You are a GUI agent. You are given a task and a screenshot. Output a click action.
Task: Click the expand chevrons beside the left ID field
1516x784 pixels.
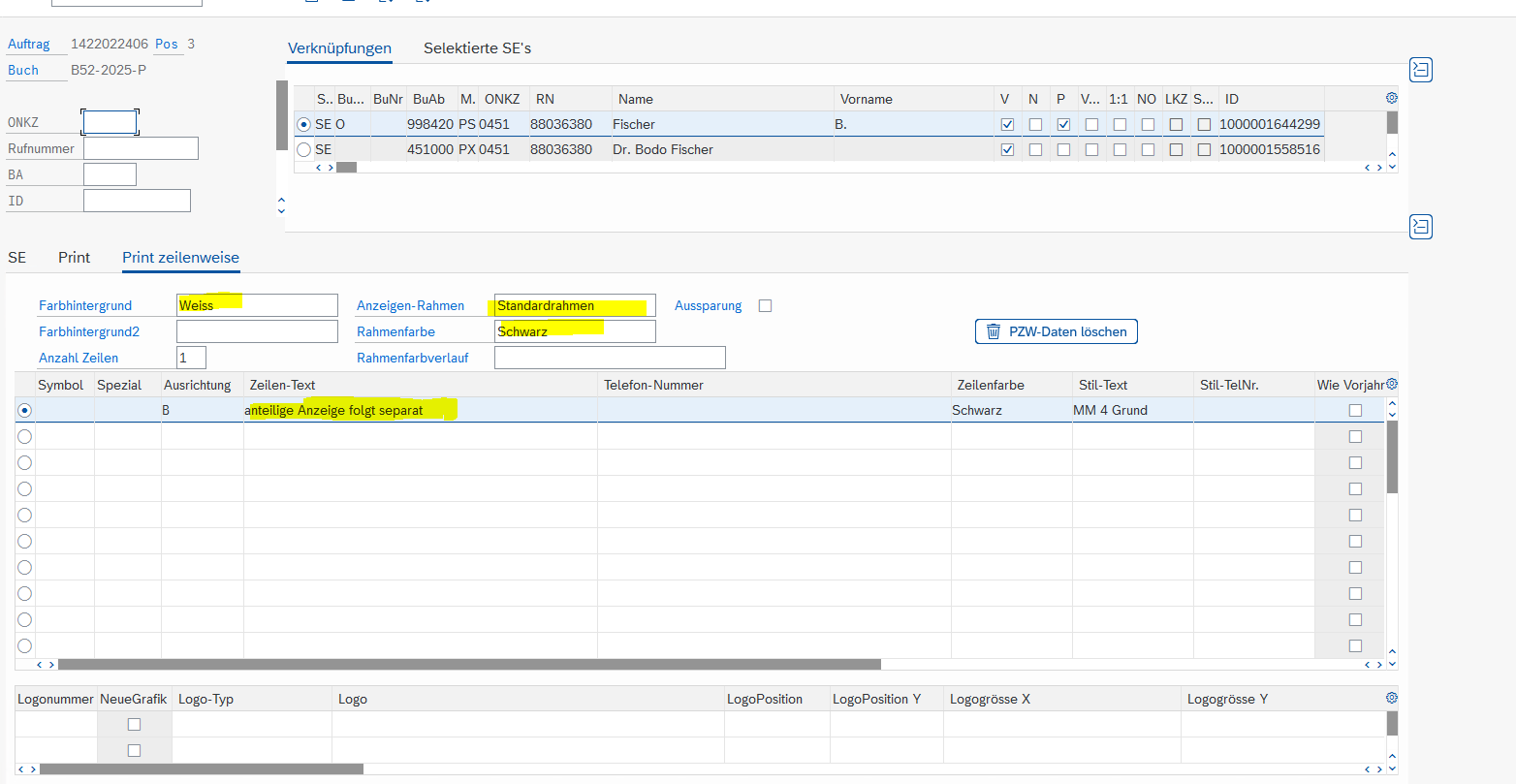point(281,205)
